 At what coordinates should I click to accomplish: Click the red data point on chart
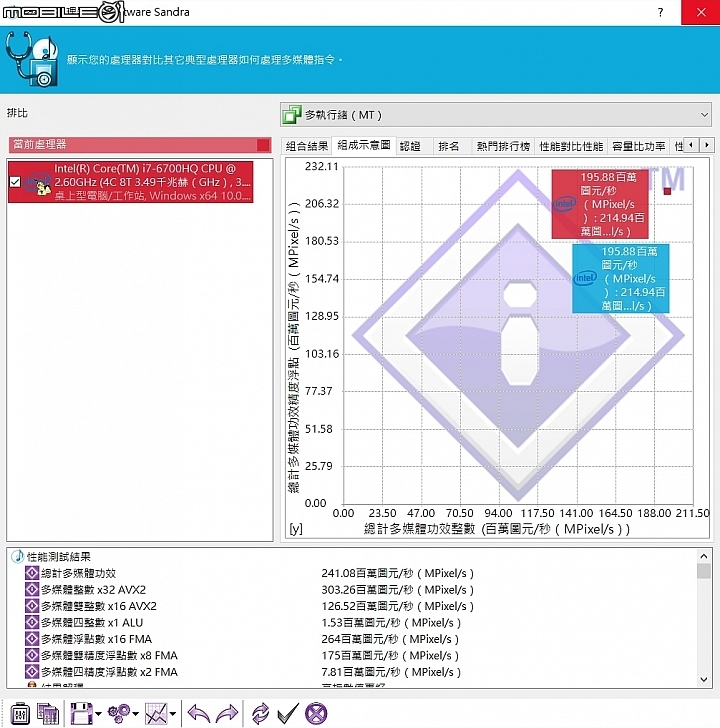(668, 191)
